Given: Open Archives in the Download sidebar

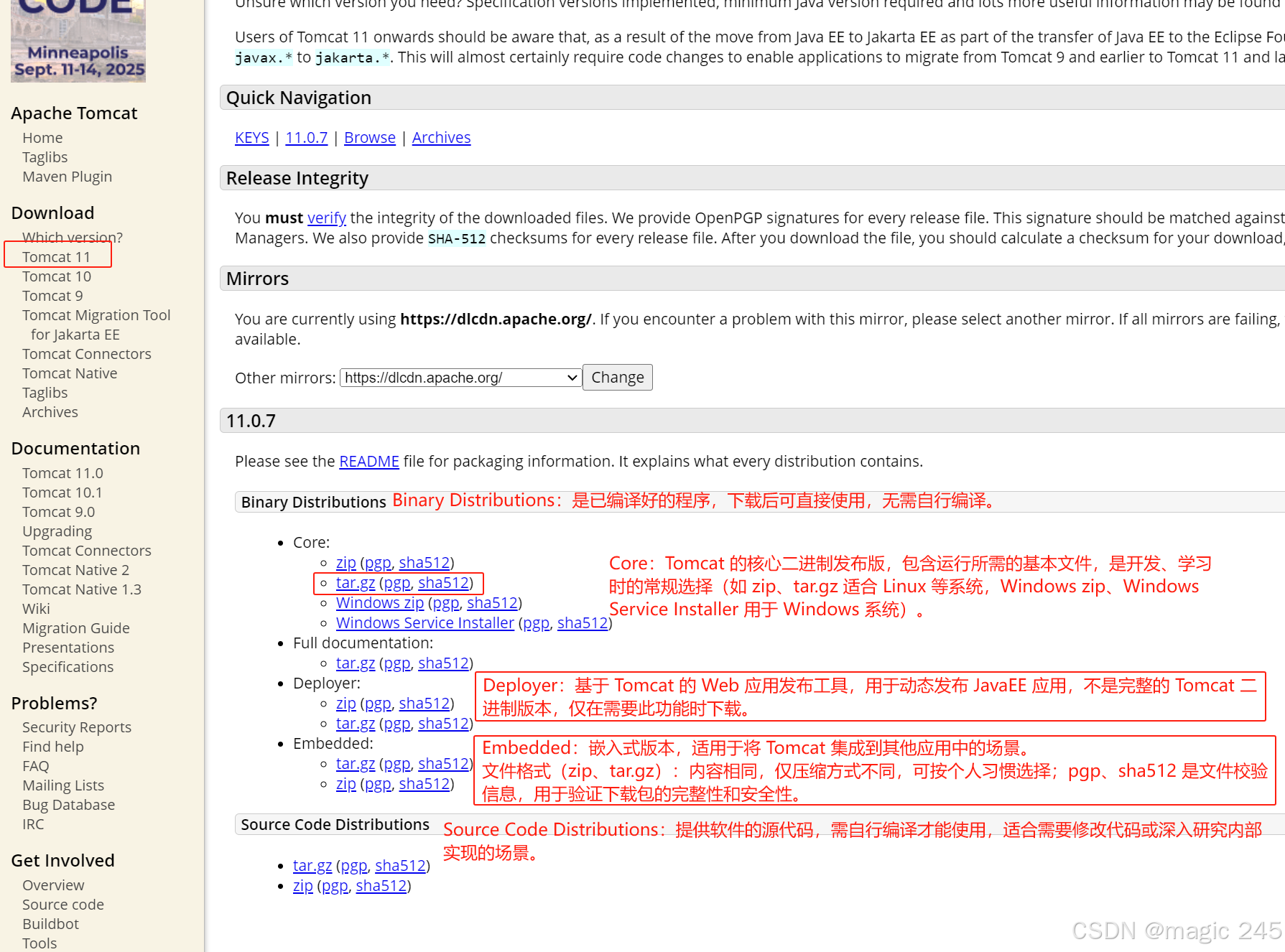Looking at the screenshot, I should tap(50, 412).
